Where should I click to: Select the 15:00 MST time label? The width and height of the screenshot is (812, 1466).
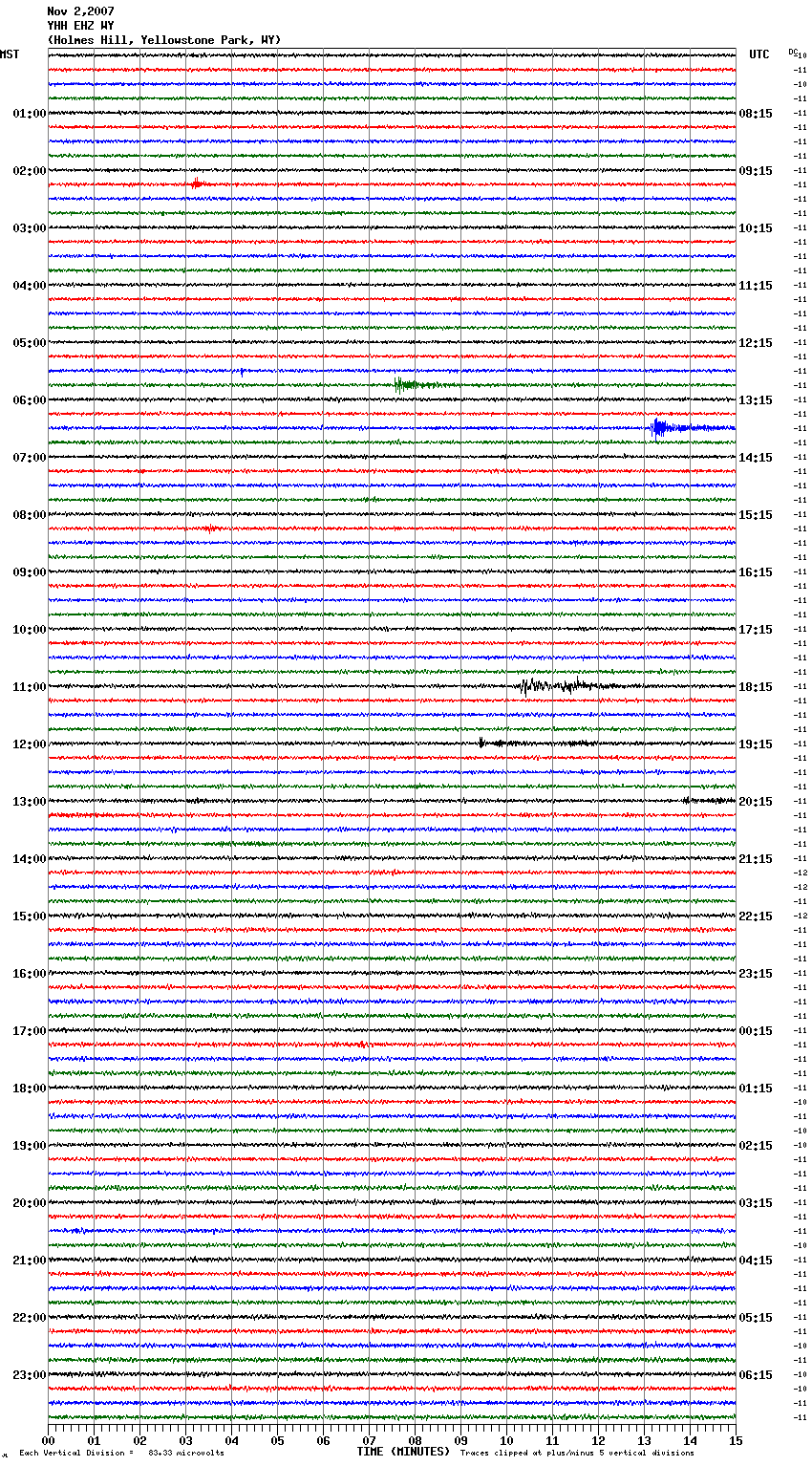(30, 916)
